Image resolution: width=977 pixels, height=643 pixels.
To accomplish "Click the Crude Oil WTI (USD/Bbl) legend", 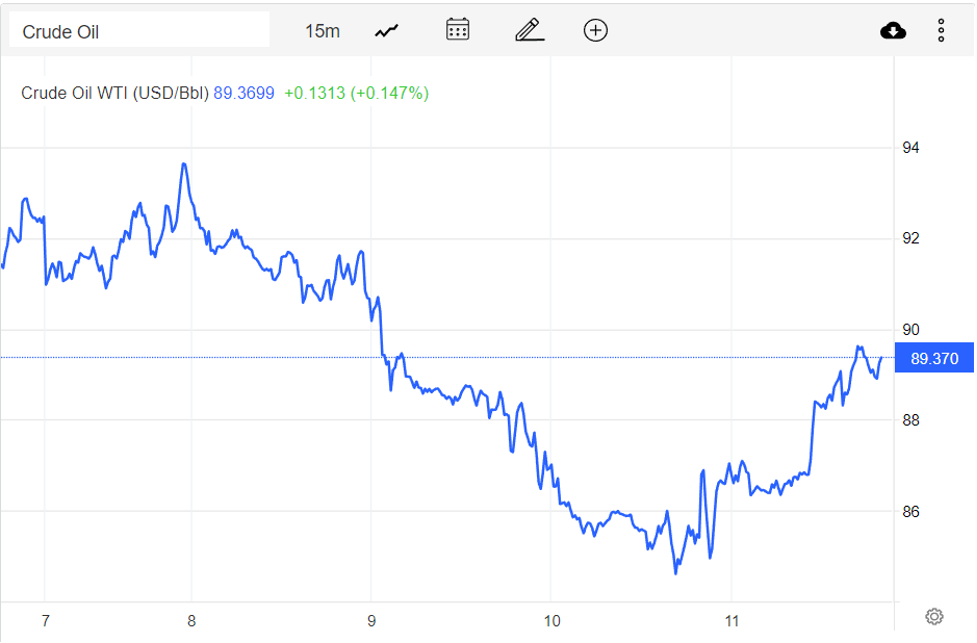I will pyautogui.click(x=115, y=93).
